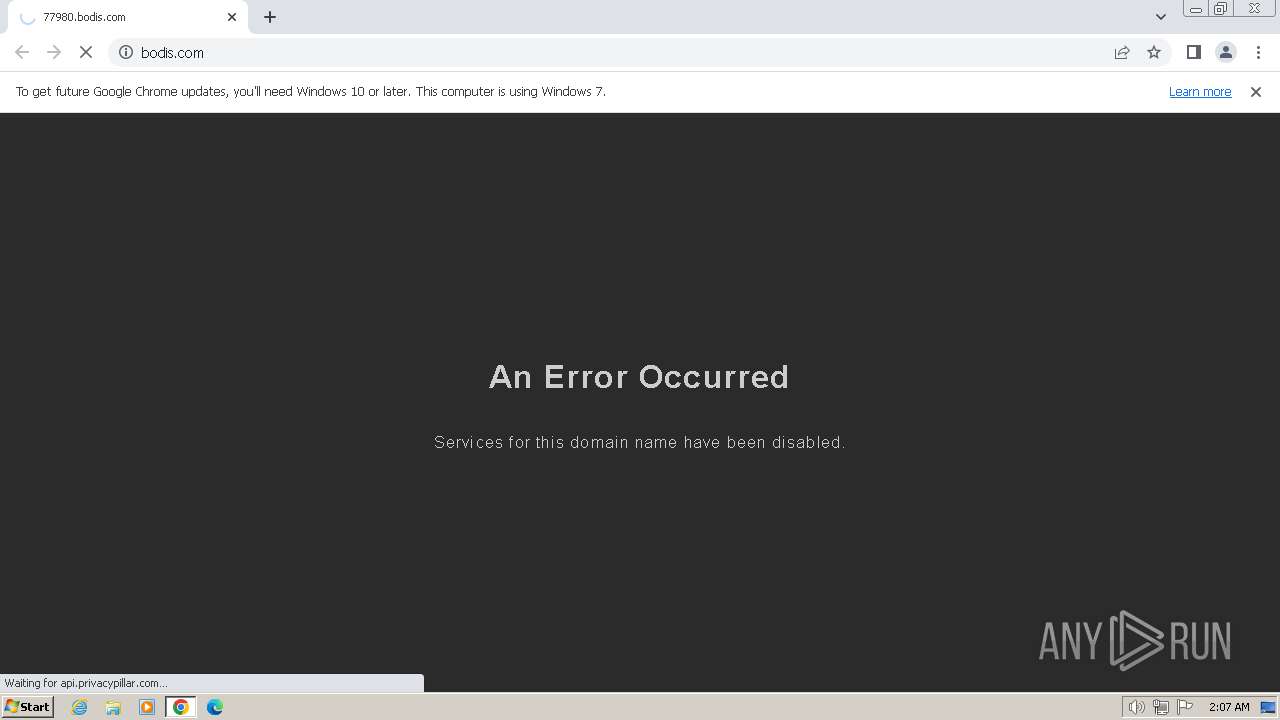Click the Windows 7 update notice text
The width and height of the screenshot is (1280, 720).
(311, 91)
